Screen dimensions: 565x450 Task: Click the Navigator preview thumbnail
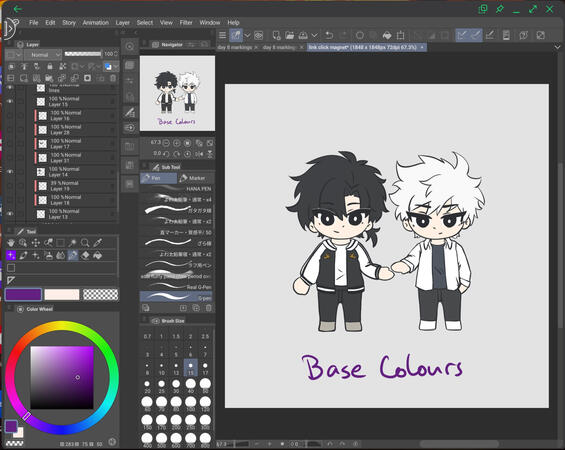[177, 93]
